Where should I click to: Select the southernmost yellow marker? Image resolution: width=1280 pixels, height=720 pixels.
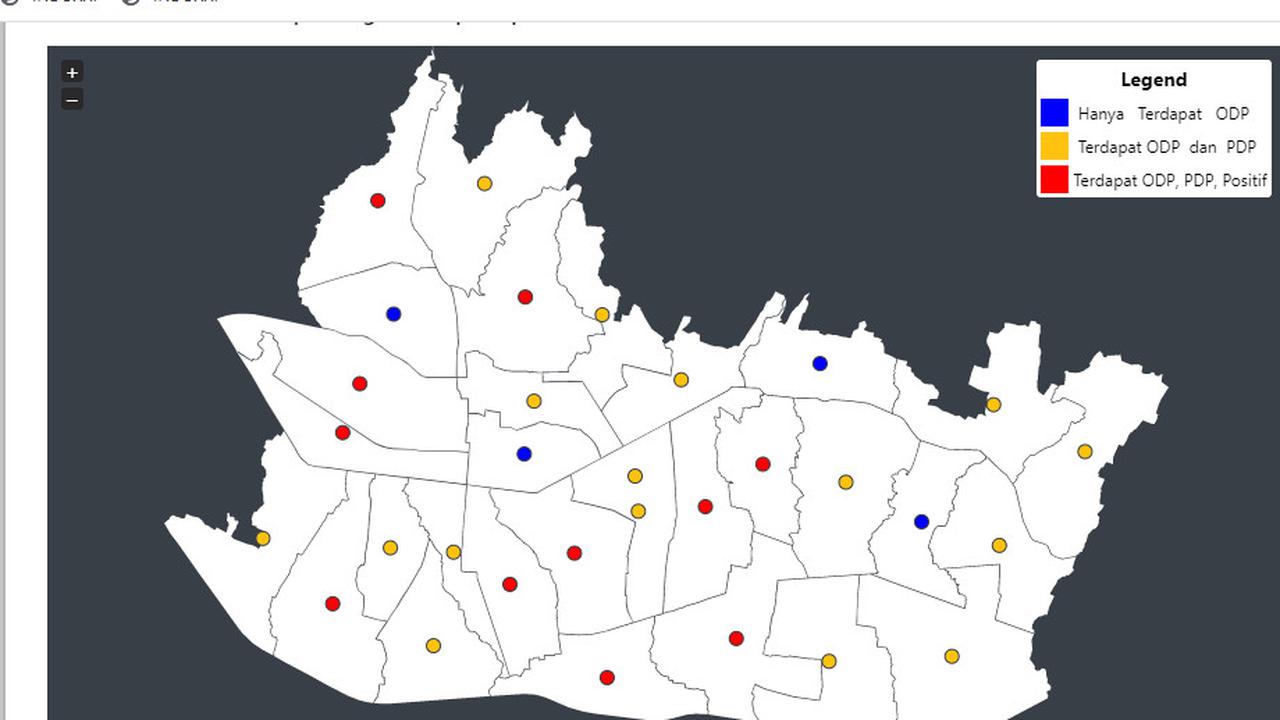(829, 661)
